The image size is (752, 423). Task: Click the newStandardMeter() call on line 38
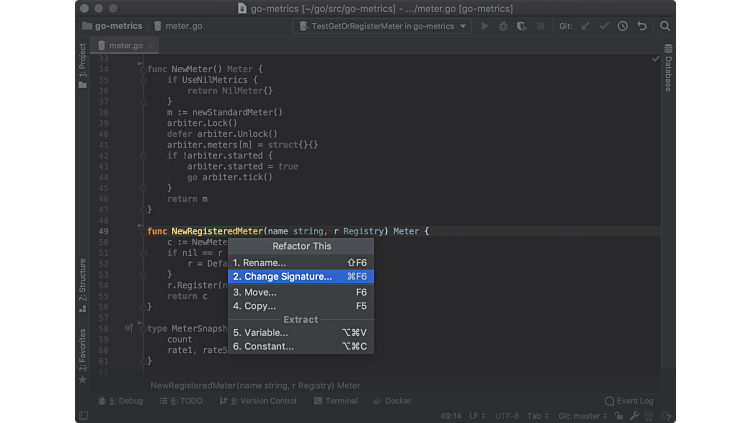coord(237,112)
